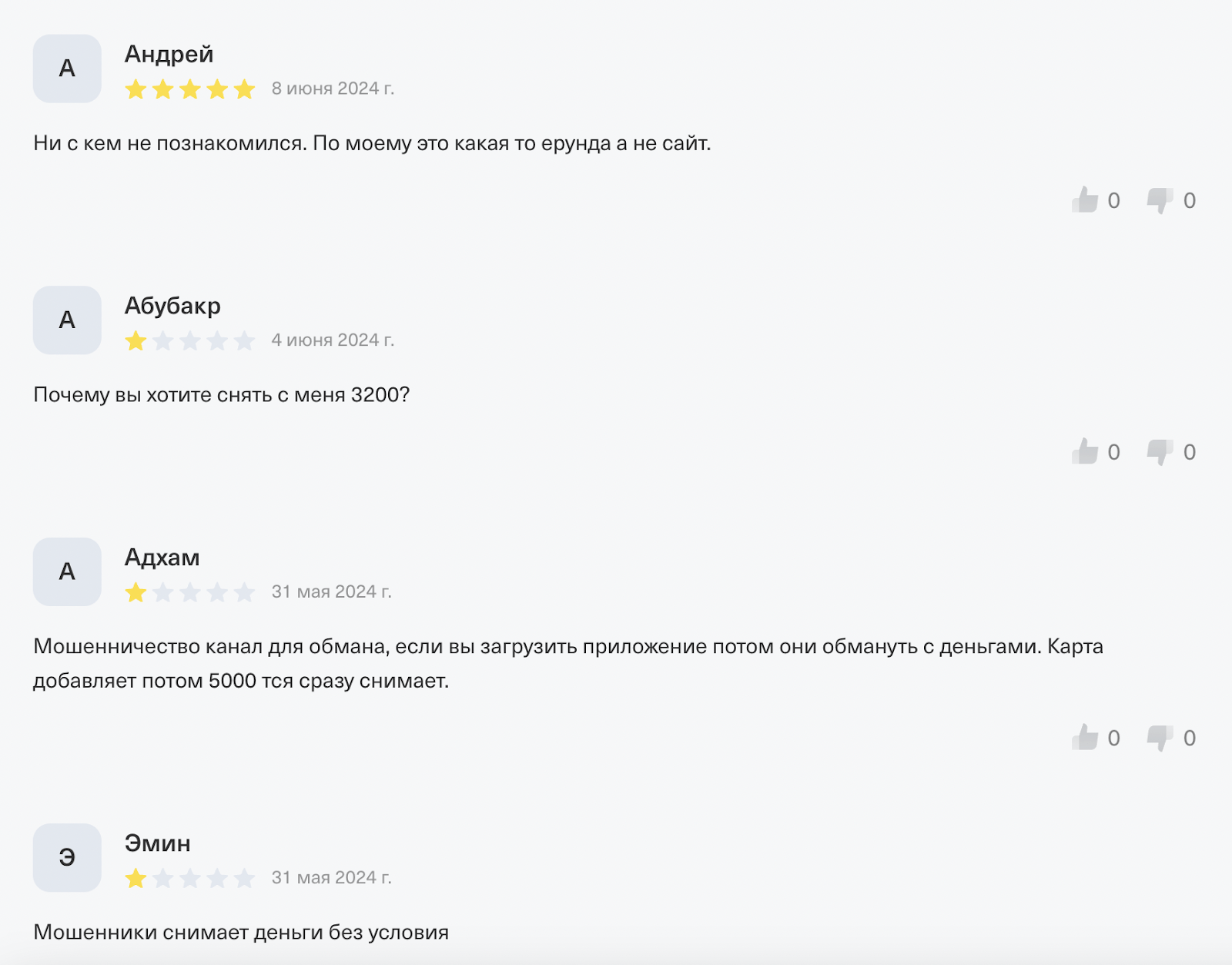Thumbs down Абубакр's review
This screenshot has height=965, width=1232.
(1160, 452)
